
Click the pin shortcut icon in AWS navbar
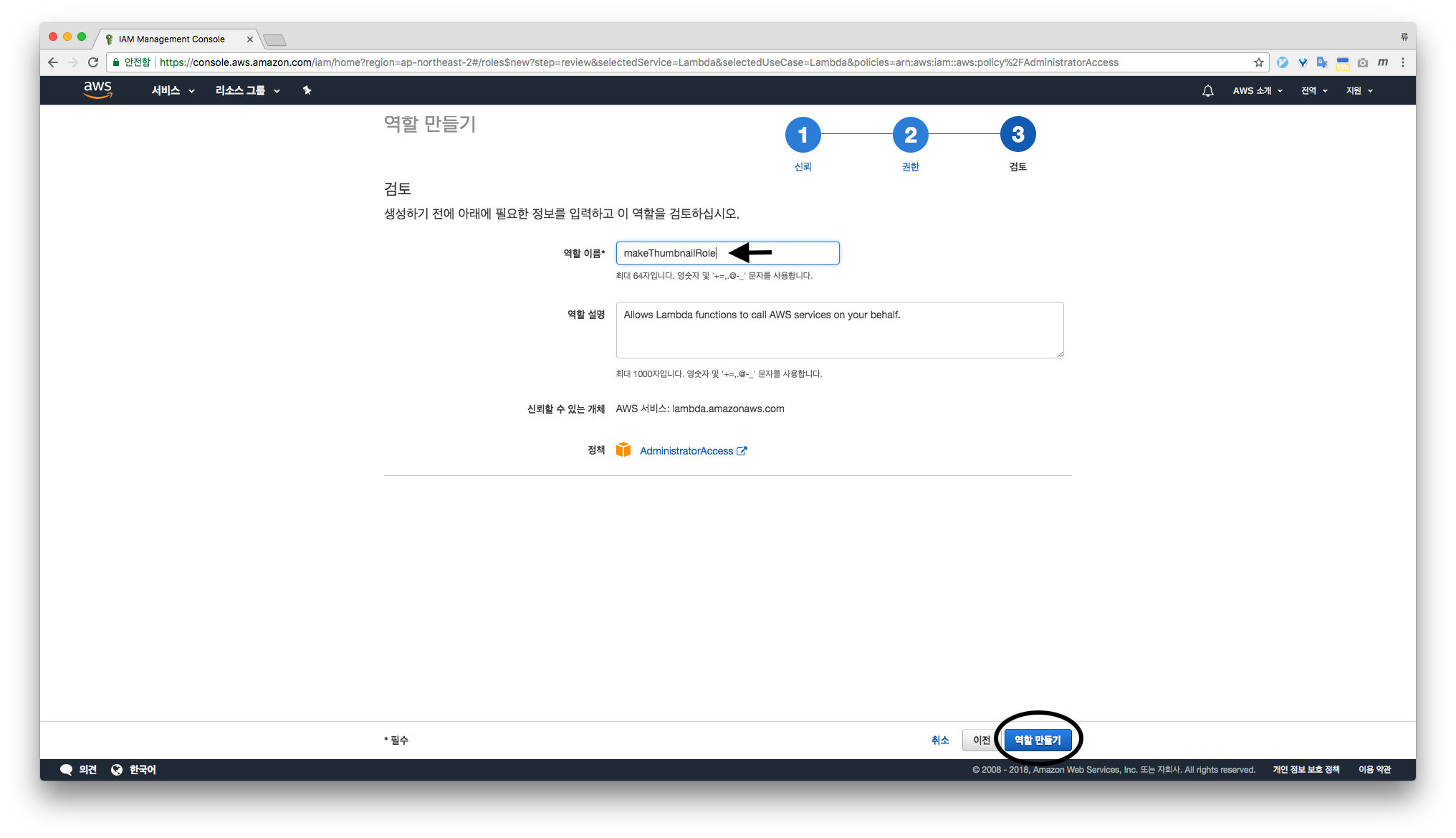307,90
